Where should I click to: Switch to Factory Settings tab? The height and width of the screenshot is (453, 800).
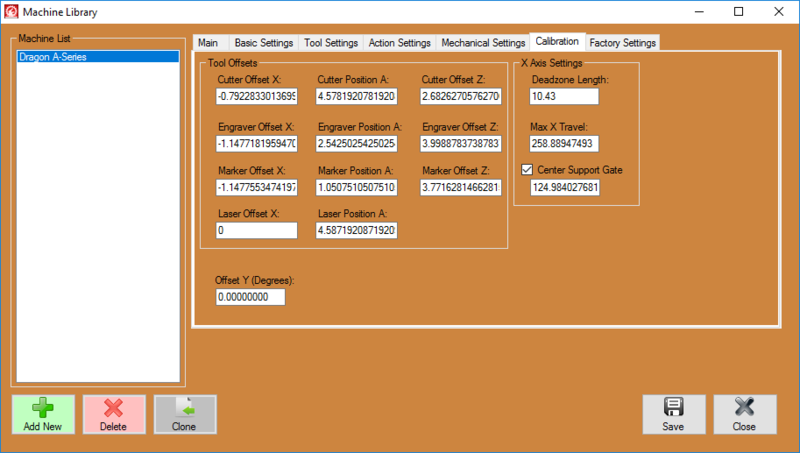(x=622, y=43)
